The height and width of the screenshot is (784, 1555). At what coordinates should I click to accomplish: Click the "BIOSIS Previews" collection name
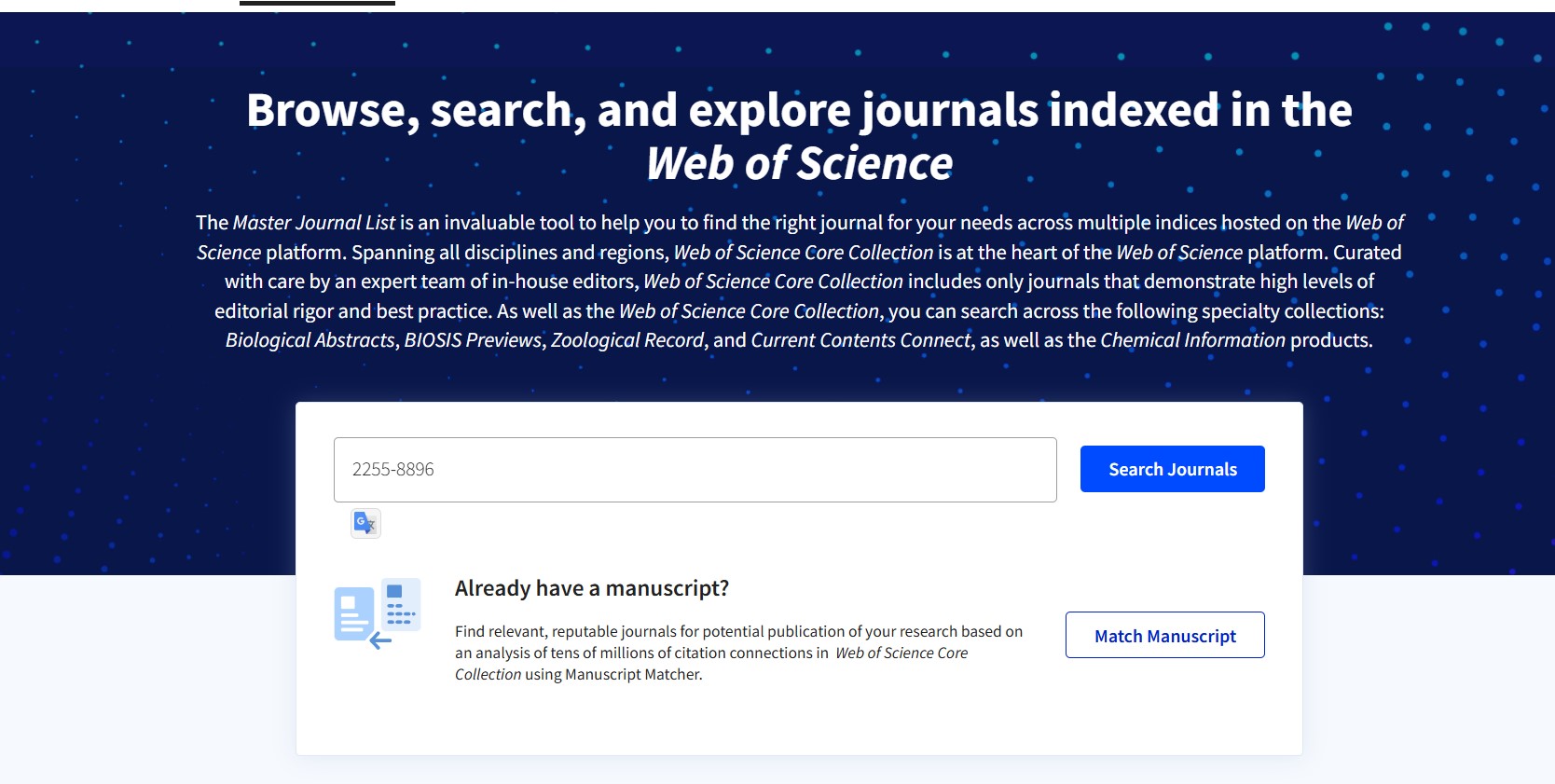(473, 340)
